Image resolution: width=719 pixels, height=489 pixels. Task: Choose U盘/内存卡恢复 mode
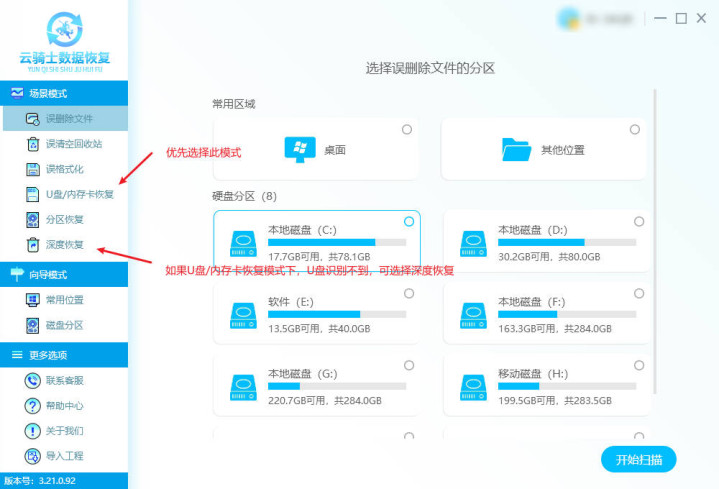[x=64, y=194]
